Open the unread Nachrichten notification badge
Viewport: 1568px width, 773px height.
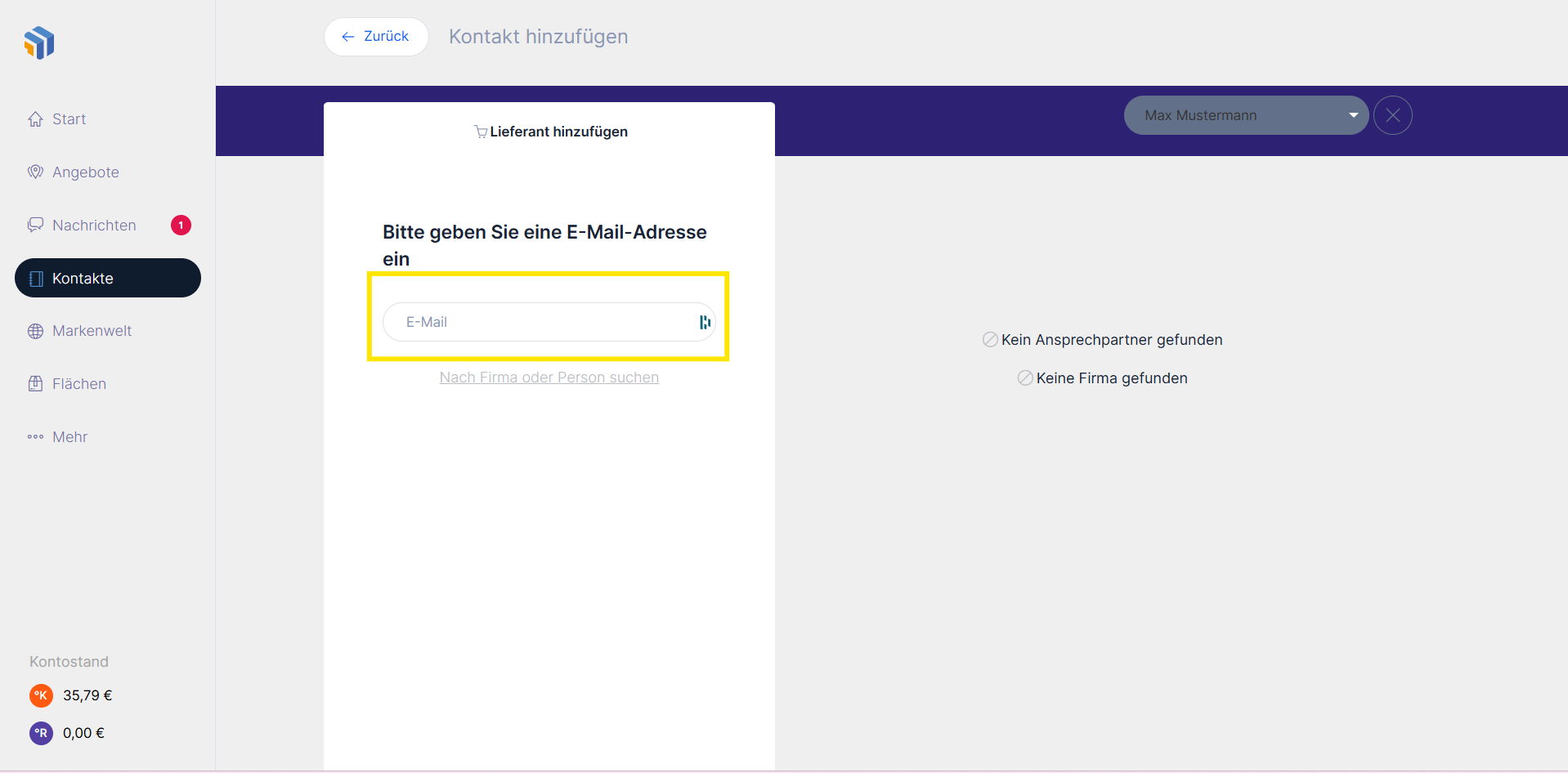click(181, 226)
